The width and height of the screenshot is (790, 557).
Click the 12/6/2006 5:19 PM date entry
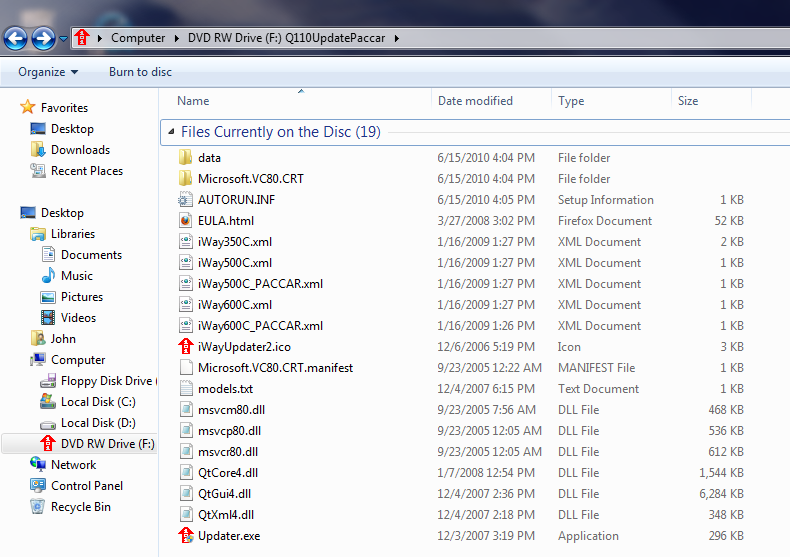[486, 347]
